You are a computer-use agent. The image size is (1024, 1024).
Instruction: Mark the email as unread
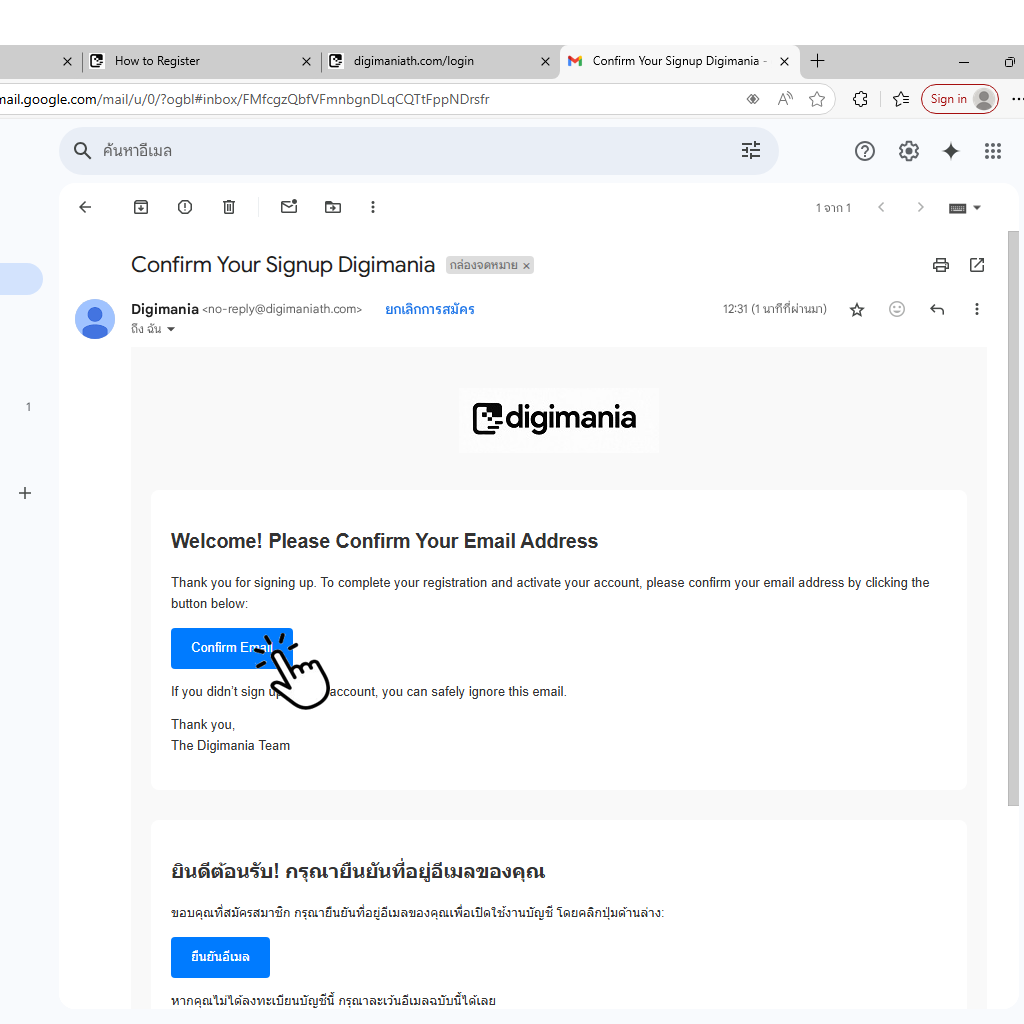click(x=289, y=207)
